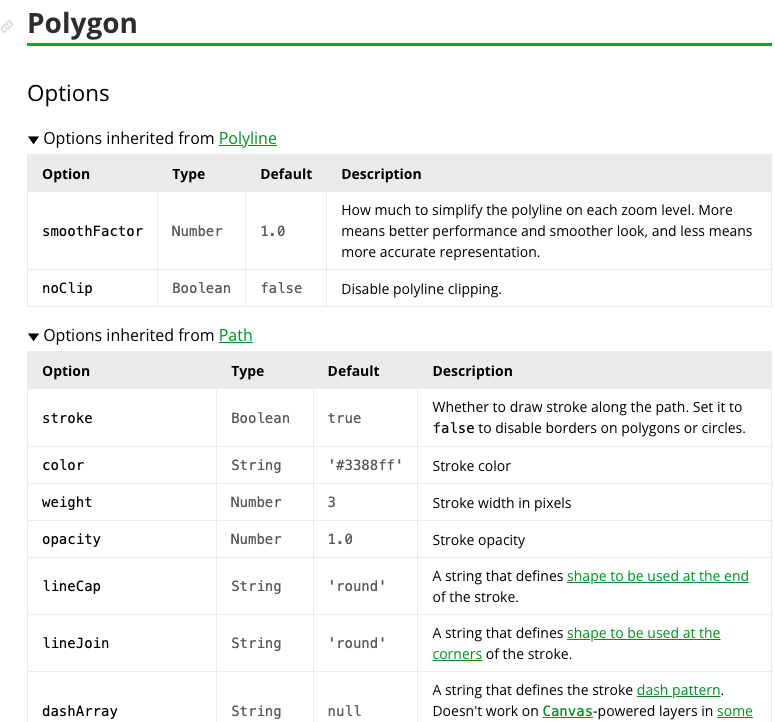Collapse the Options inherited from Path section
Viewport: 775px width, 722px height.
34,337
